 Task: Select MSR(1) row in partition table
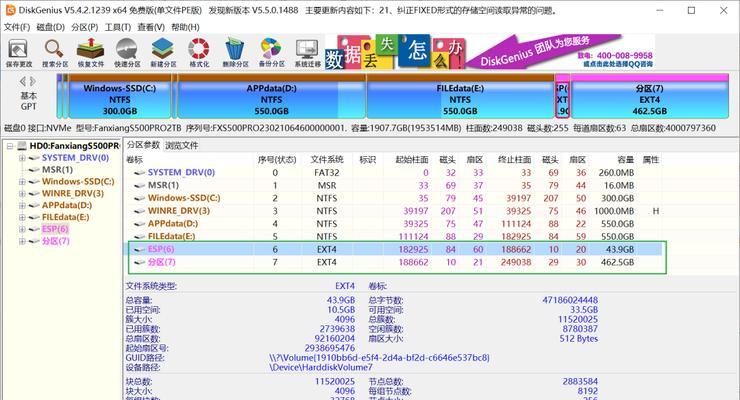click(394, 185)
